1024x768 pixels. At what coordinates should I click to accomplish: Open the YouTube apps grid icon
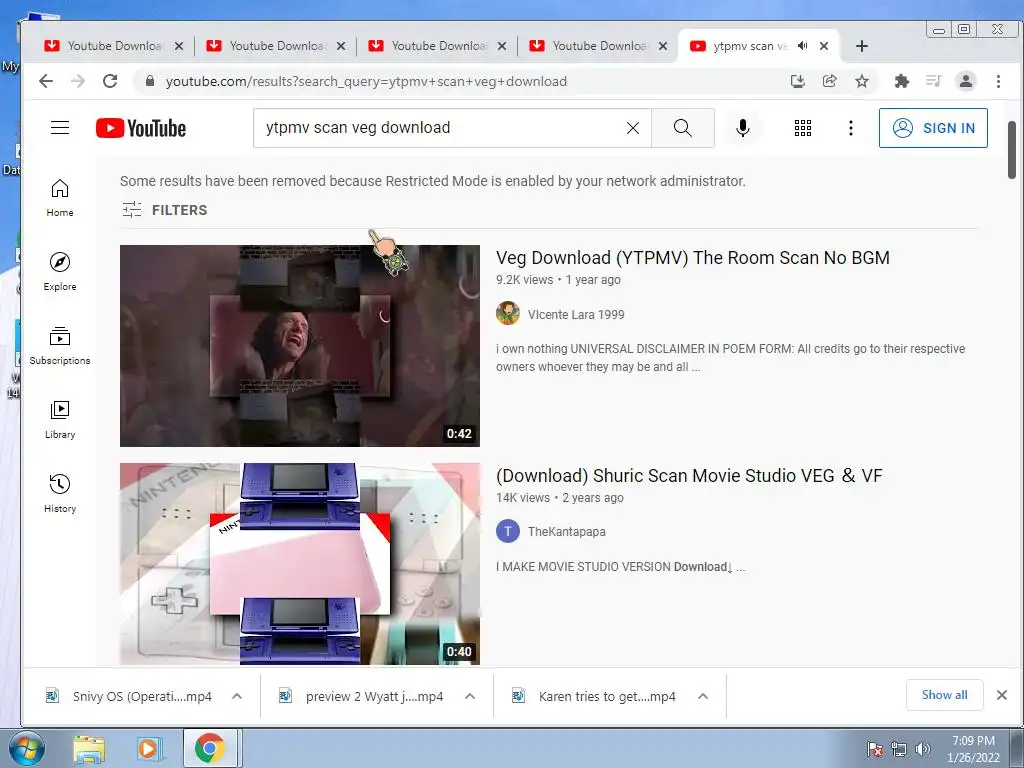pos(803,128)
